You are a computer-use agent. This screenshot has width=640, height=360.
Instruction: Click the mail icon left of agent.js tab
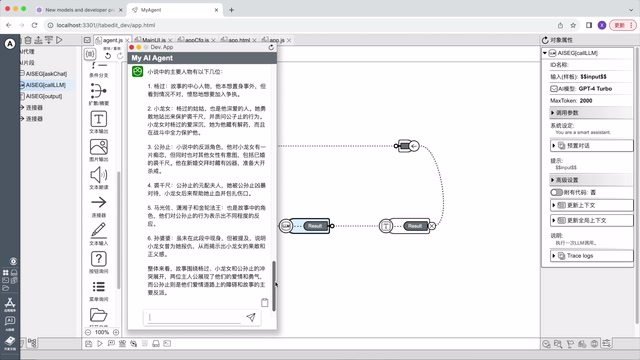pyautogui.click(x=87, y=40)
